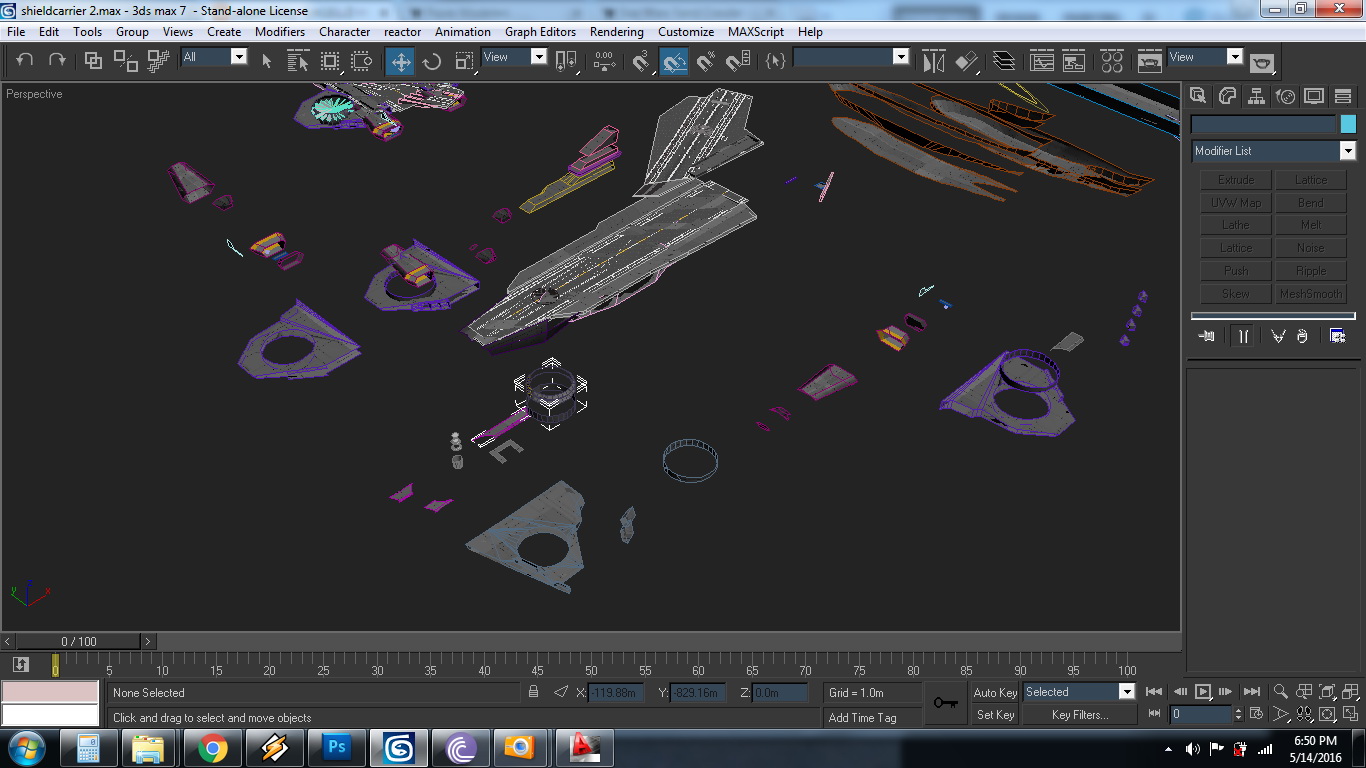
Task: Open the reactor menu
Action: tap(403, 32)
